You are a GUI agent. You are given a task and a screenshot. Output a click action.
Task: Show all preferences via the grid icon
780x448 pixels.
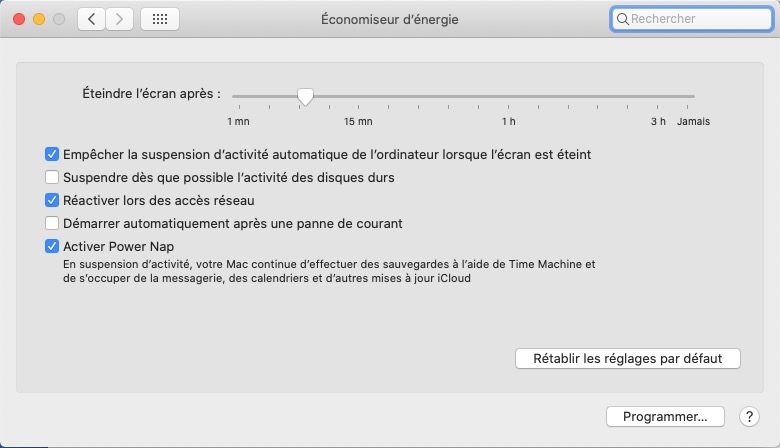click(160, 19)
